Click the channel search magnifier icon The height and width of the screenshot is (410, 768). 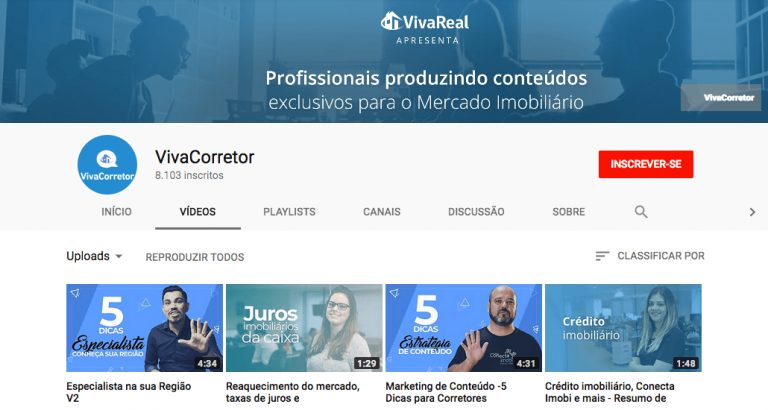click(641, 212)
